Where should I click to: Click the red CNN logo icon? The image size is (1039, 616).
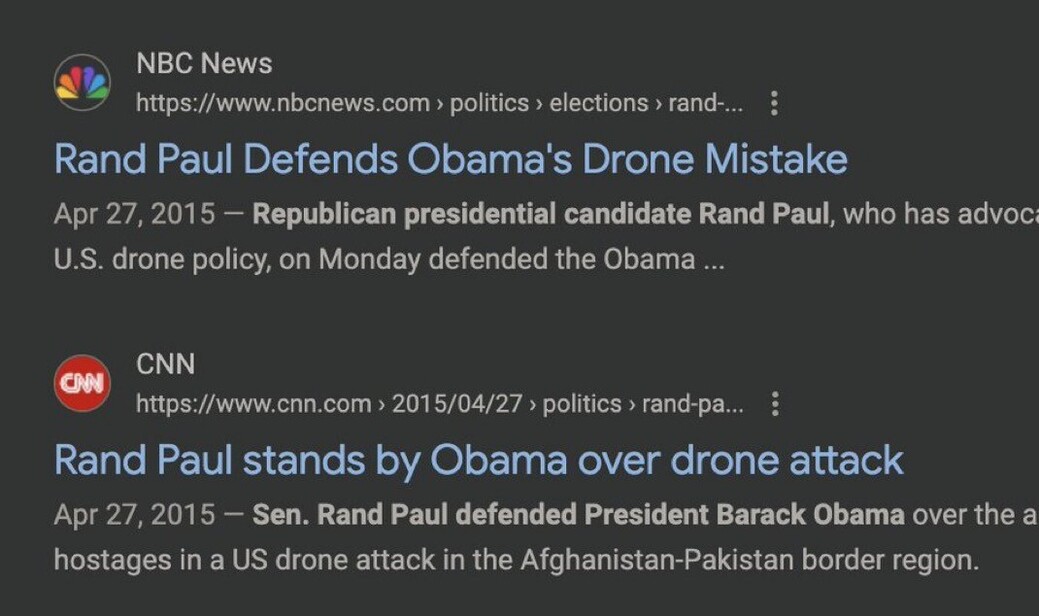pos(82,384)
